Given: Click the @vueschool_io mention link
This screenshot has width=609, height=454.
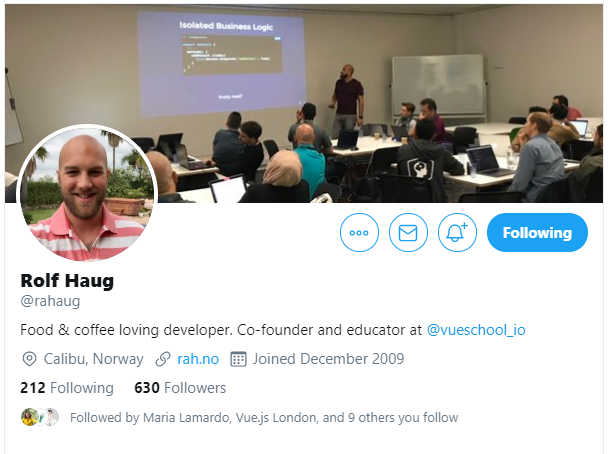Looking at the screenshot, I should [476, 330].
